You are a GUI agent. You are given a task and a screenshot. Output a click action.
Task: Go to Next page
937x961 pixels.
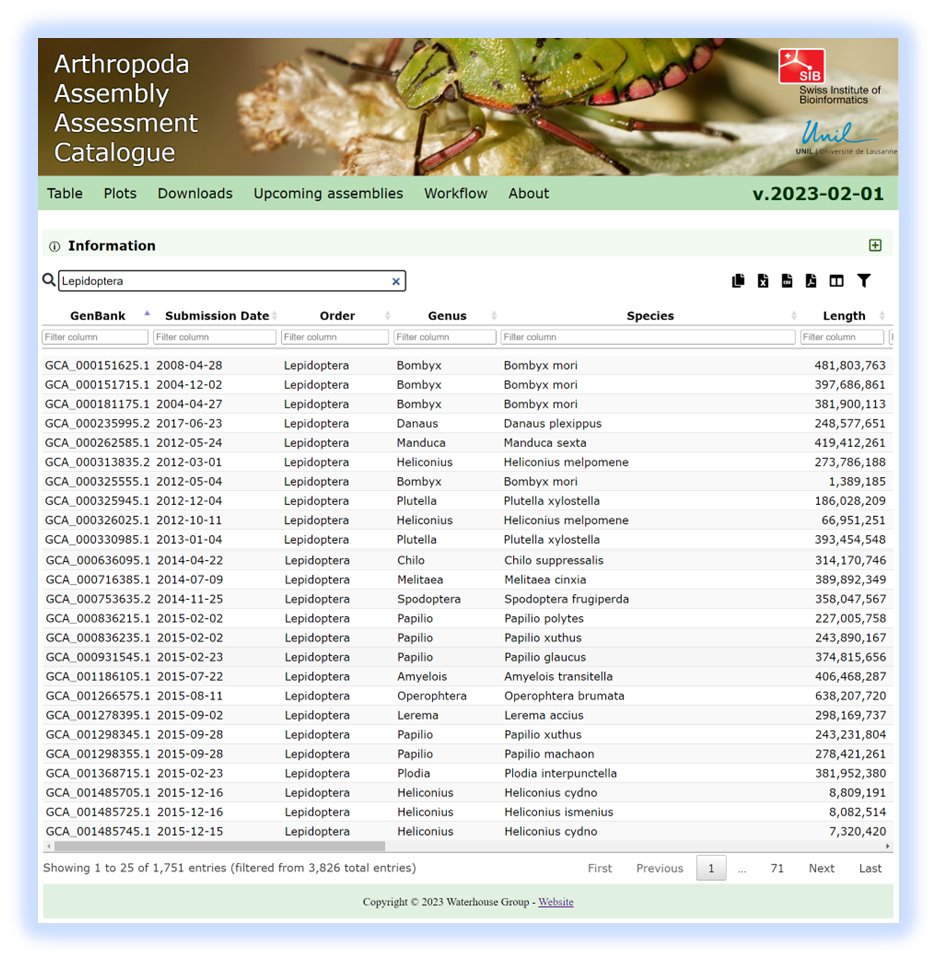tap(821, 868)
